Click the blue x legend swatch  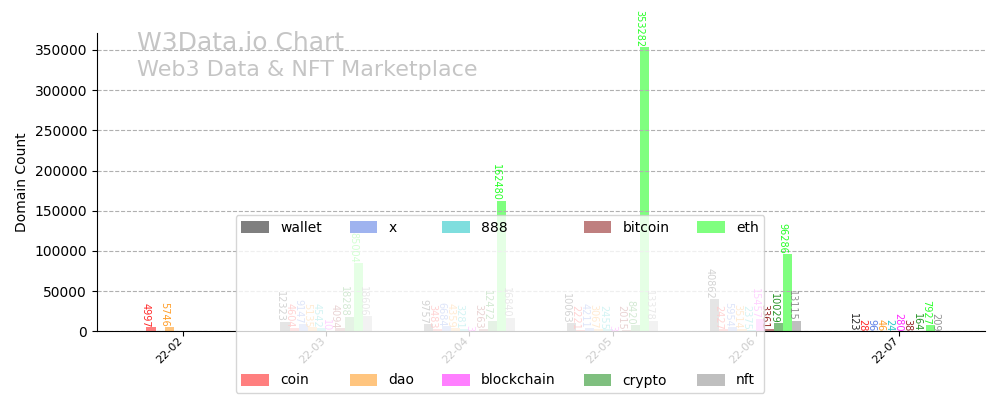[x=364, y=227]
